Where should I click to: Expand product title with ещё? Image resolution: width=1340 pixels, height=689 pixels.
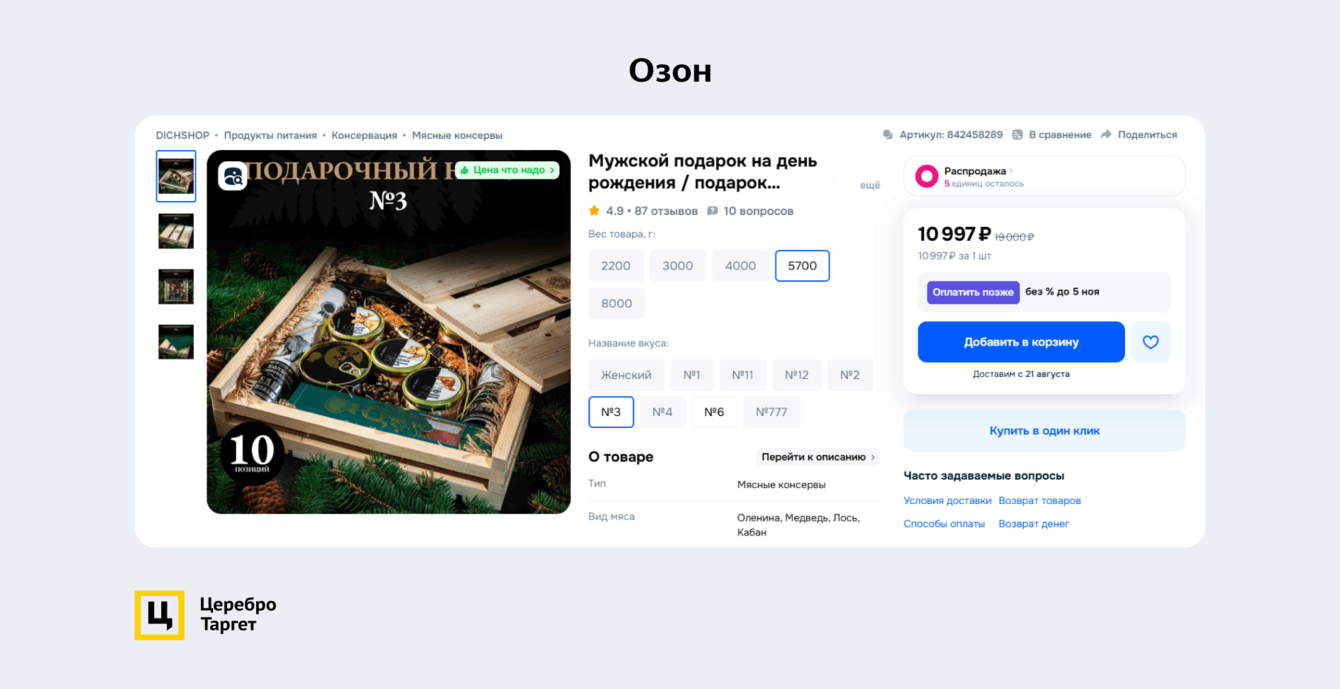pos(870,185)
